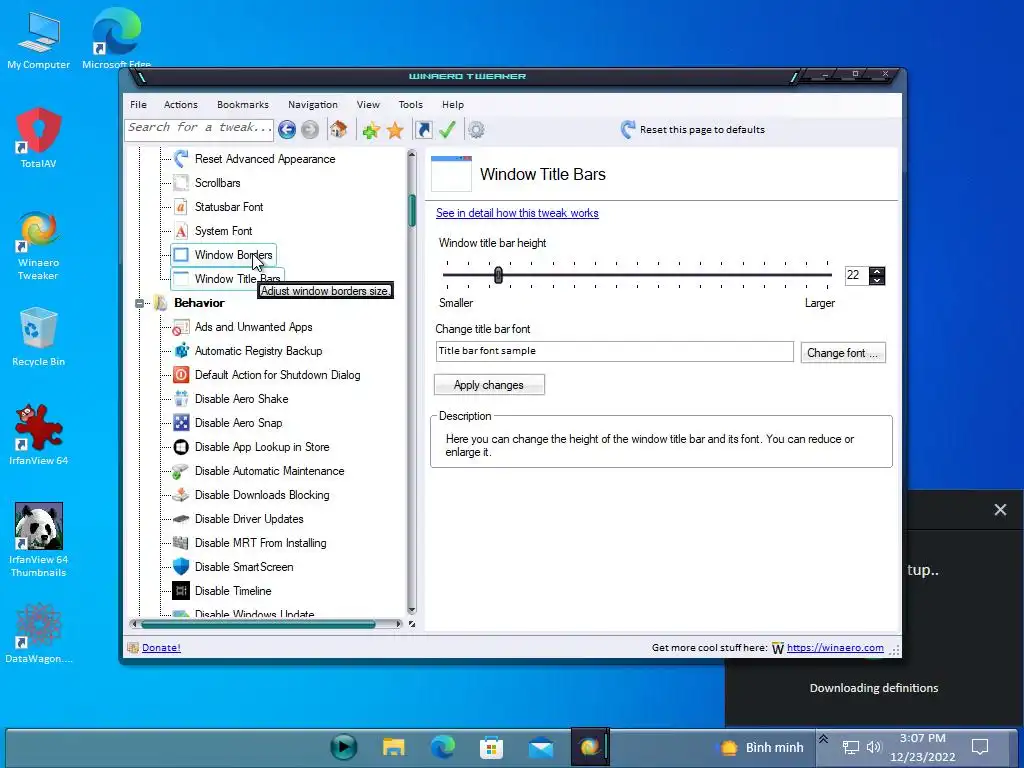Click the Donate link
The width and height of the screenshot is (1024, 768).
click(161, 647)
